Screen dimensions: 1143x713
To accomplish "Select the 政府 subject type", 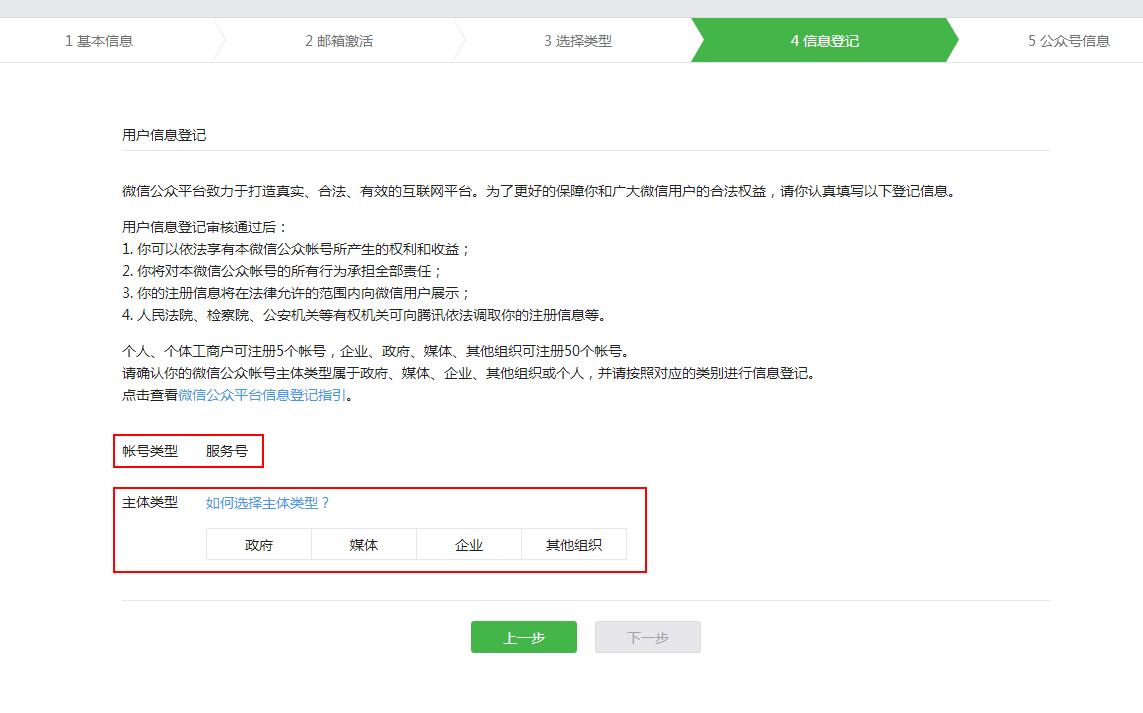I will [257, 544].
